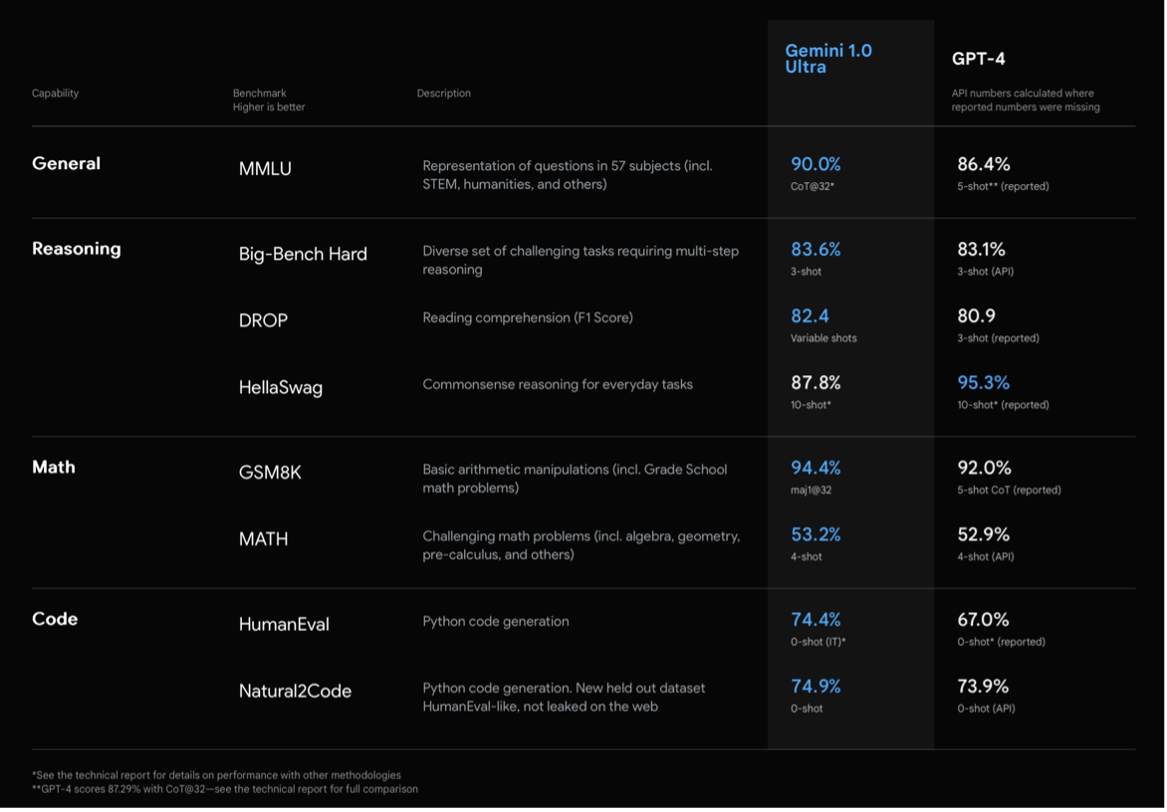Click the technical report footnote text
1167x812 pixels.
click(217, 774)
